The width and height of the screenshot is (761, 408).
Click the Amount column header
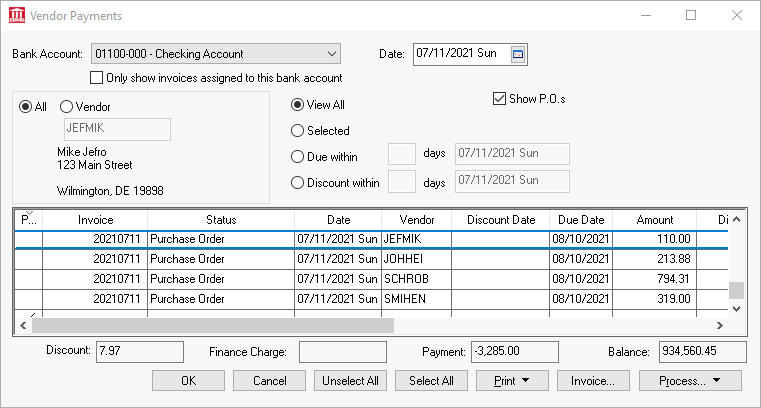tap(656, 220)
